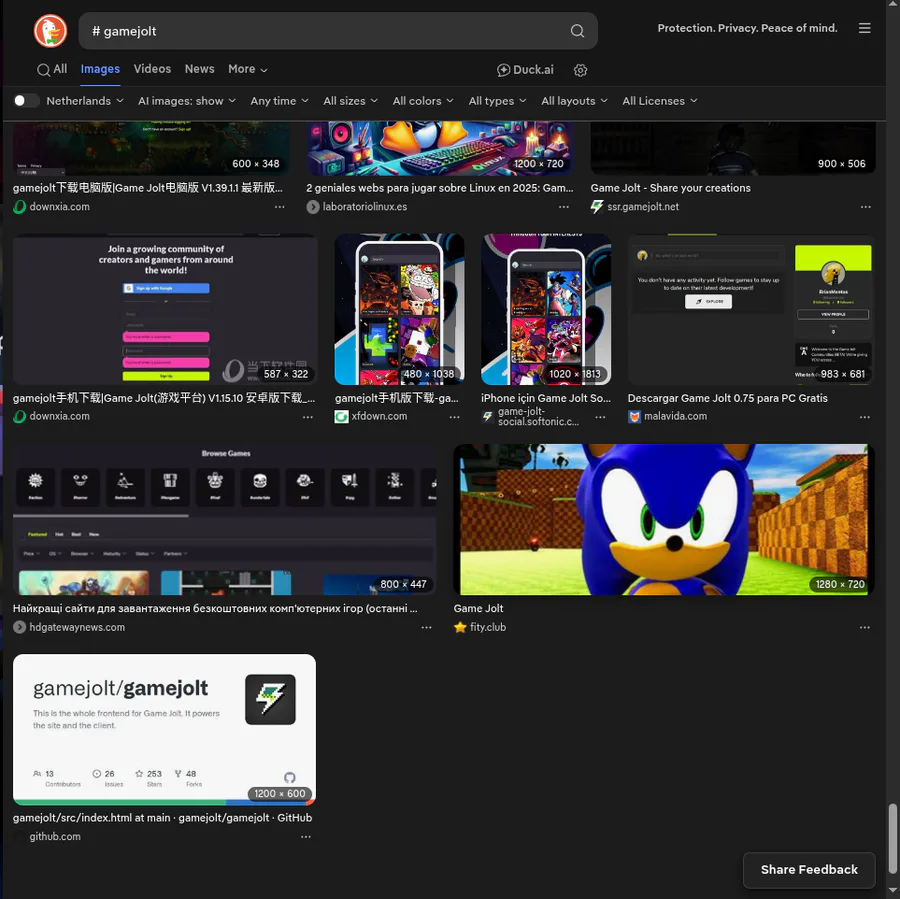Click the Share Feedback button
This screenshot has width=900, height=899.
(809, 870)
